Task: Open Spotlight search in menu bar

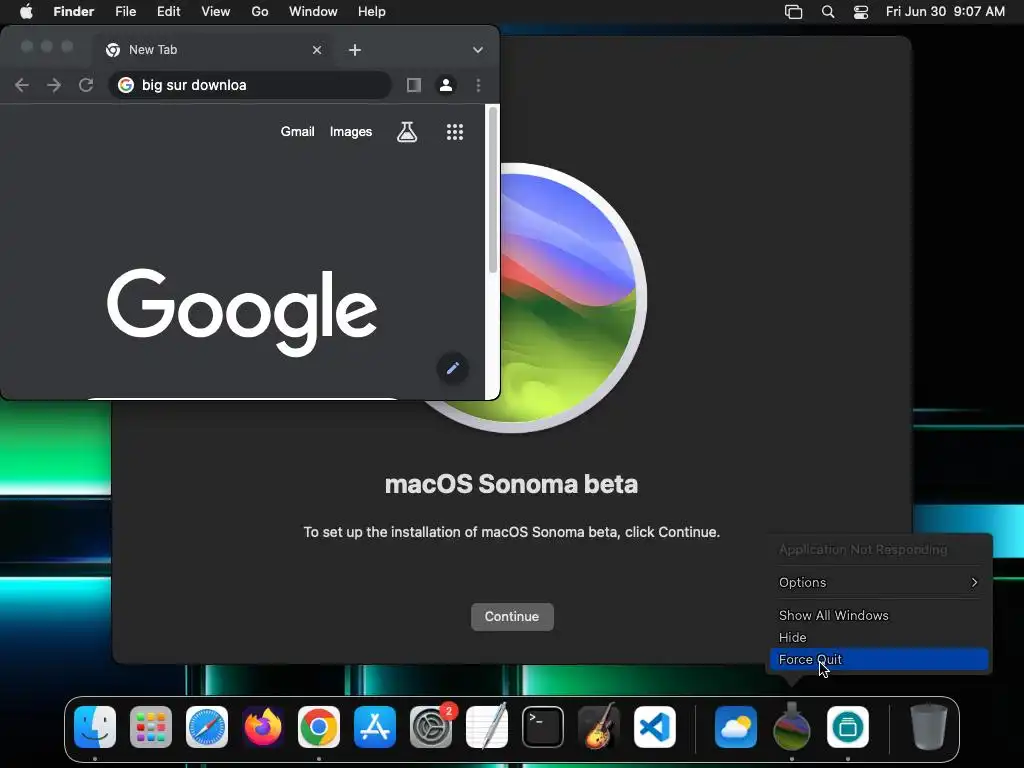Action: pyautogui.click(x=827, y=12)
